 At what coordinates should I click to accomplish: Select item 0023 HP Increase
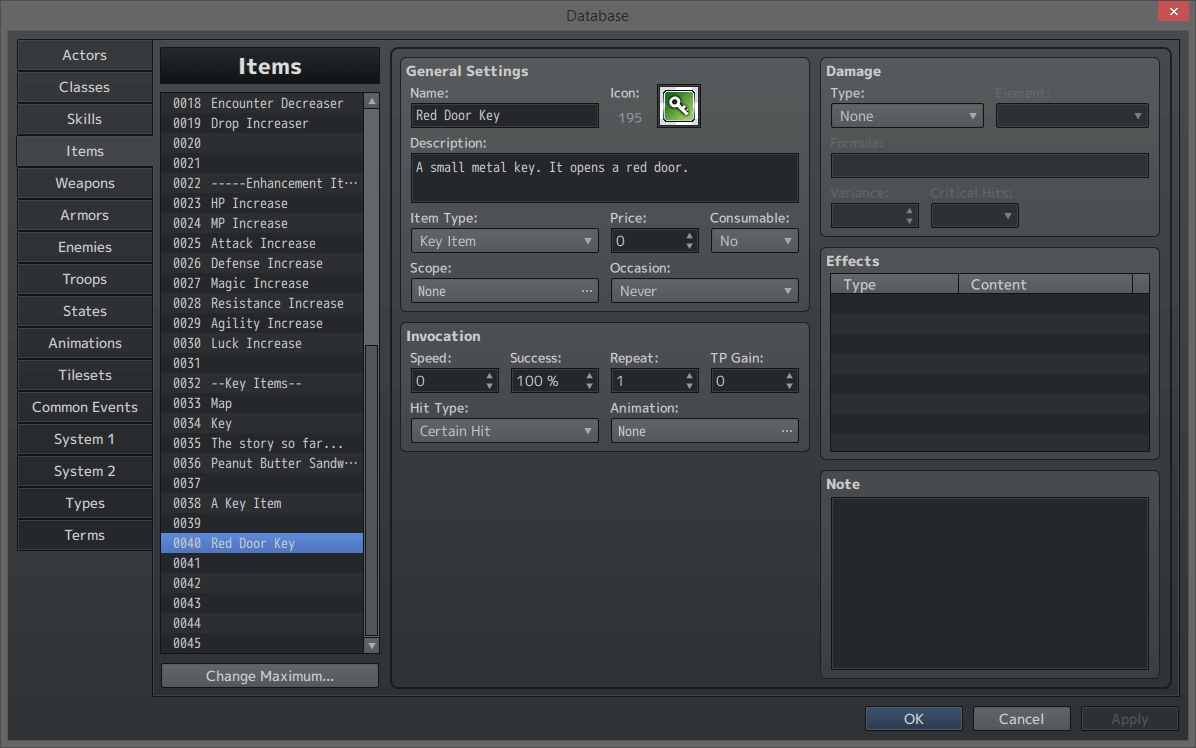click(x=262, y=203)
